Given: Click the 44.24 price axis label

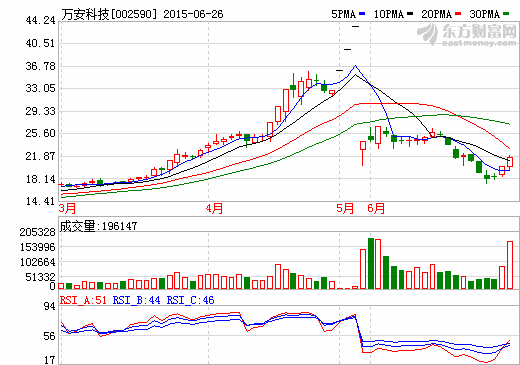Looking at the screenshot, I should pos(40,20).
